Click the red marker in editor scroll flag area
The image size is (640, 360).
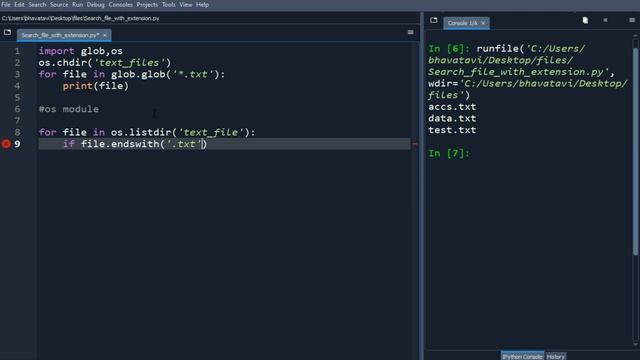(414, 144)
